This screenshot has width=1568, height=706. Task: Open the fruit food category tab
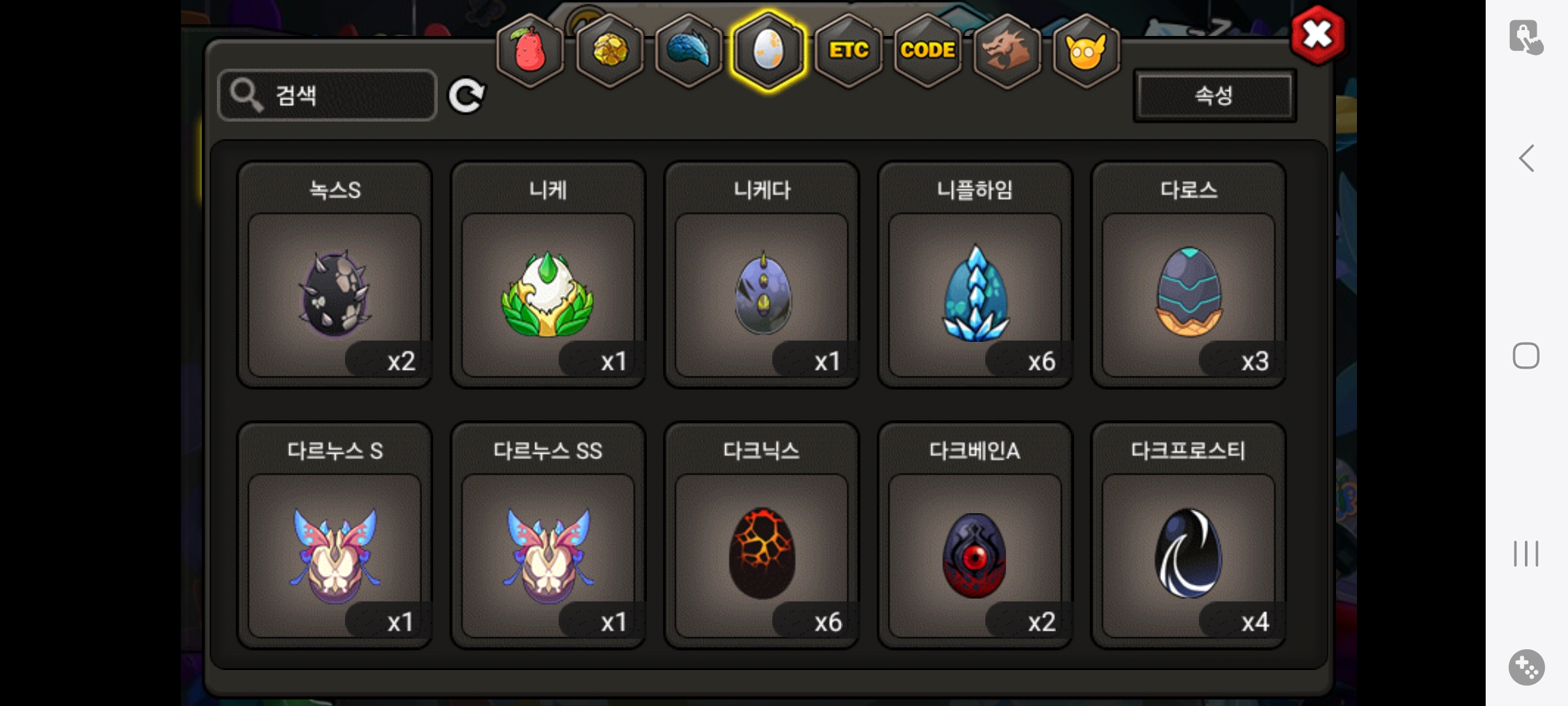click(530, 51)
